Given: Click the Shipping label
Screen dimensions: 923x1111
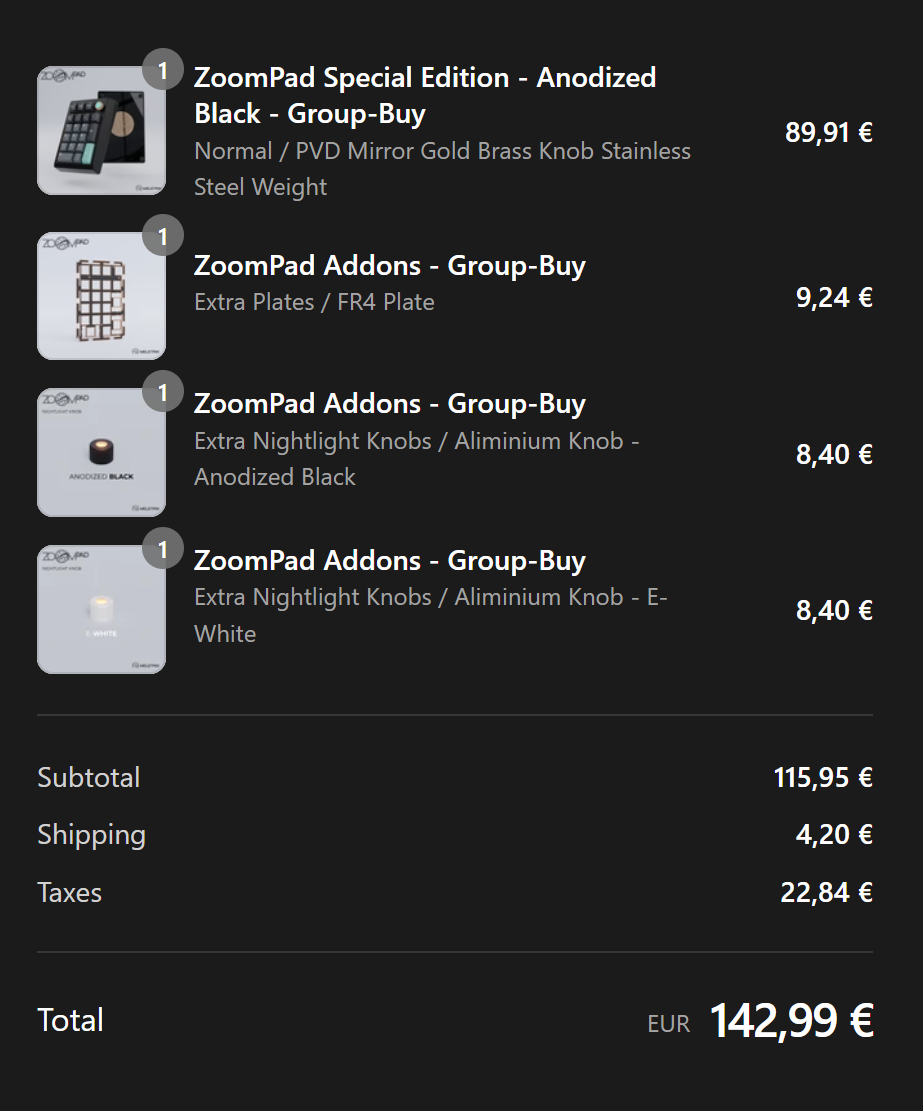Looking at the screenshot, I should click(x=91, y=835).
